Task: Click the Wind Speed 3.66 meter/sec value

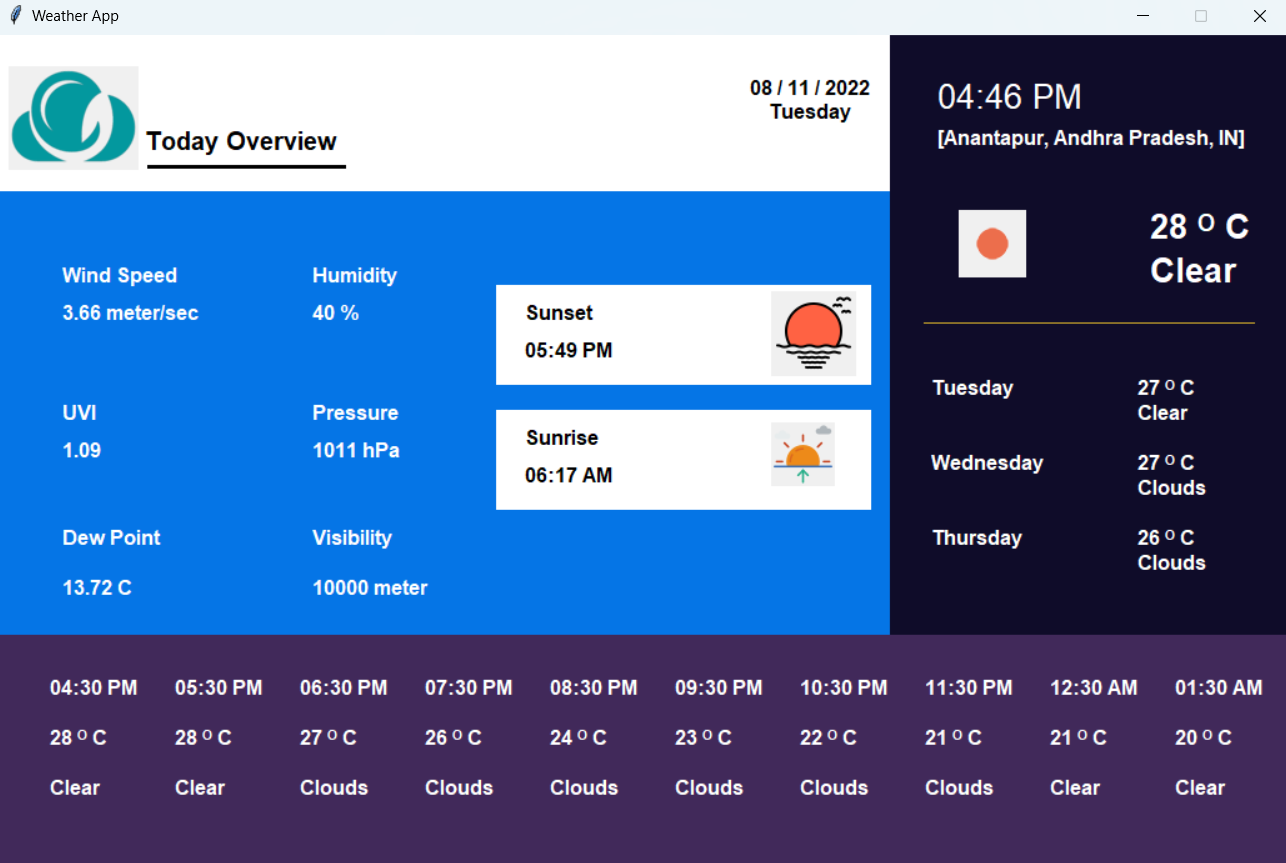Action: (x=130, y=313)
